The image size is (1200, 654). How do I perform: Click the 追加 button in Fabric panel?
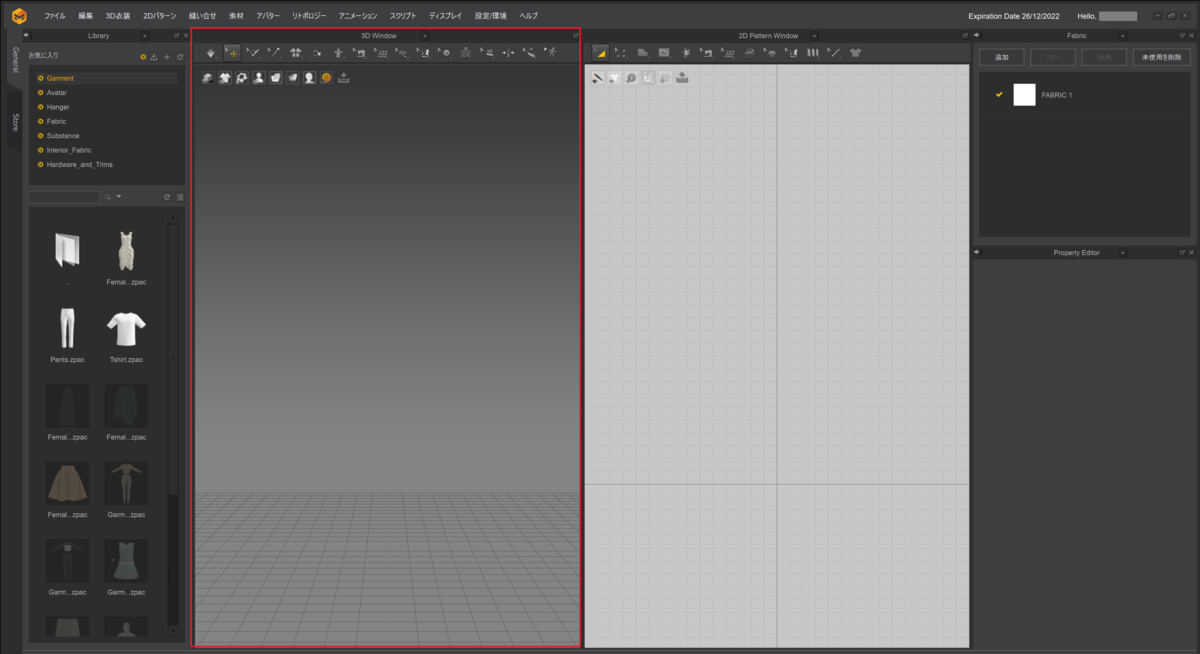point(1002,57)
